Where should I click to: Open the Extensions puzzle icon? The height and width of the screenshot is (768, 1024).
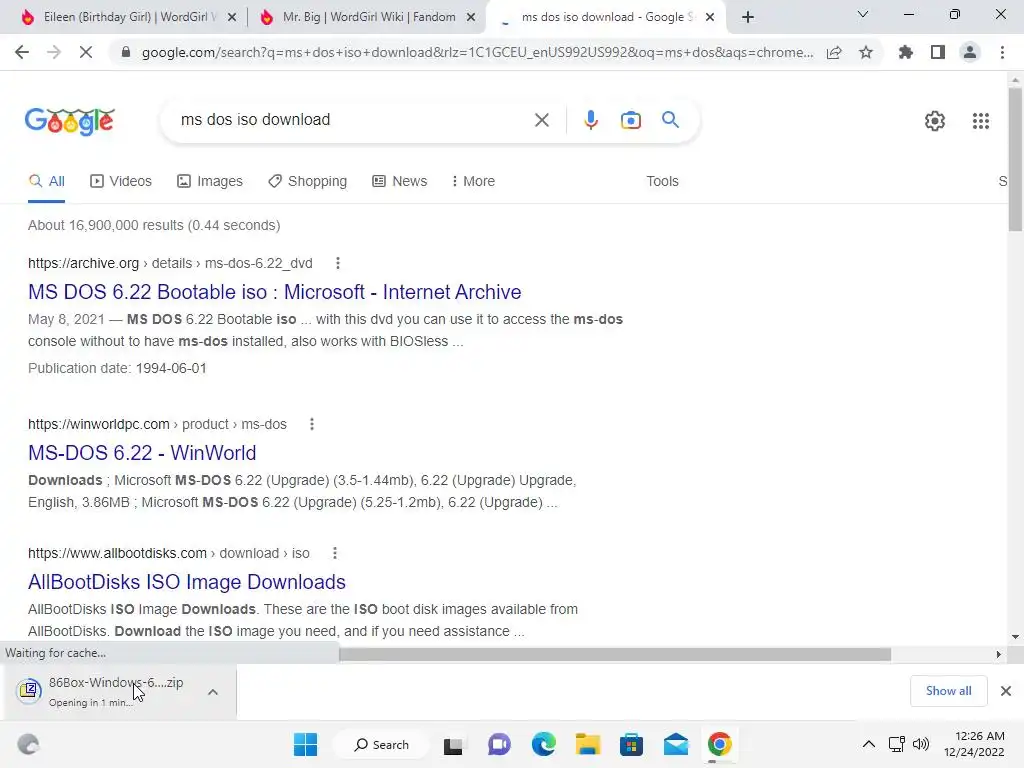(906, 52)
